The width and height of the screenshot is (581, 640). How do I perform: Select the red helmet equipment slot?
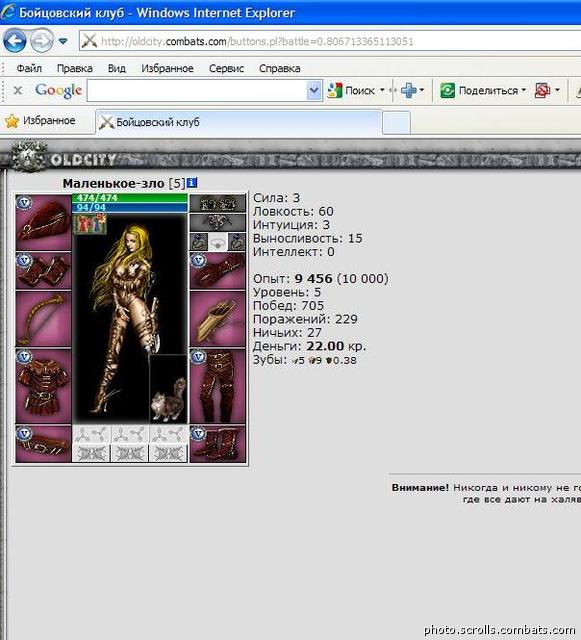[43, 222]
